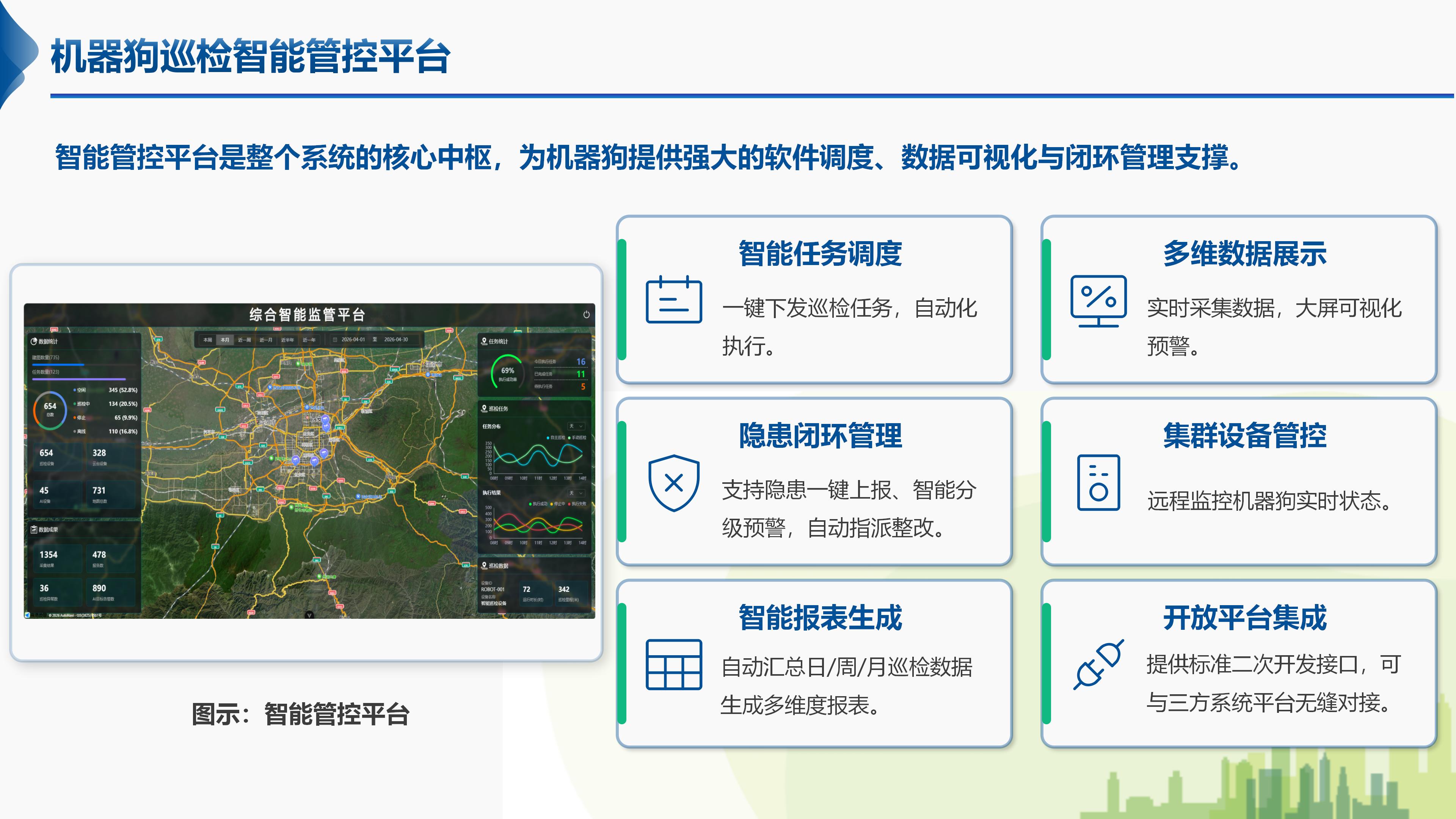The height and width of the screenshot is (819, 1456).
Task: Click the end date 2026-04-30 field
Action: pos(396,340)
